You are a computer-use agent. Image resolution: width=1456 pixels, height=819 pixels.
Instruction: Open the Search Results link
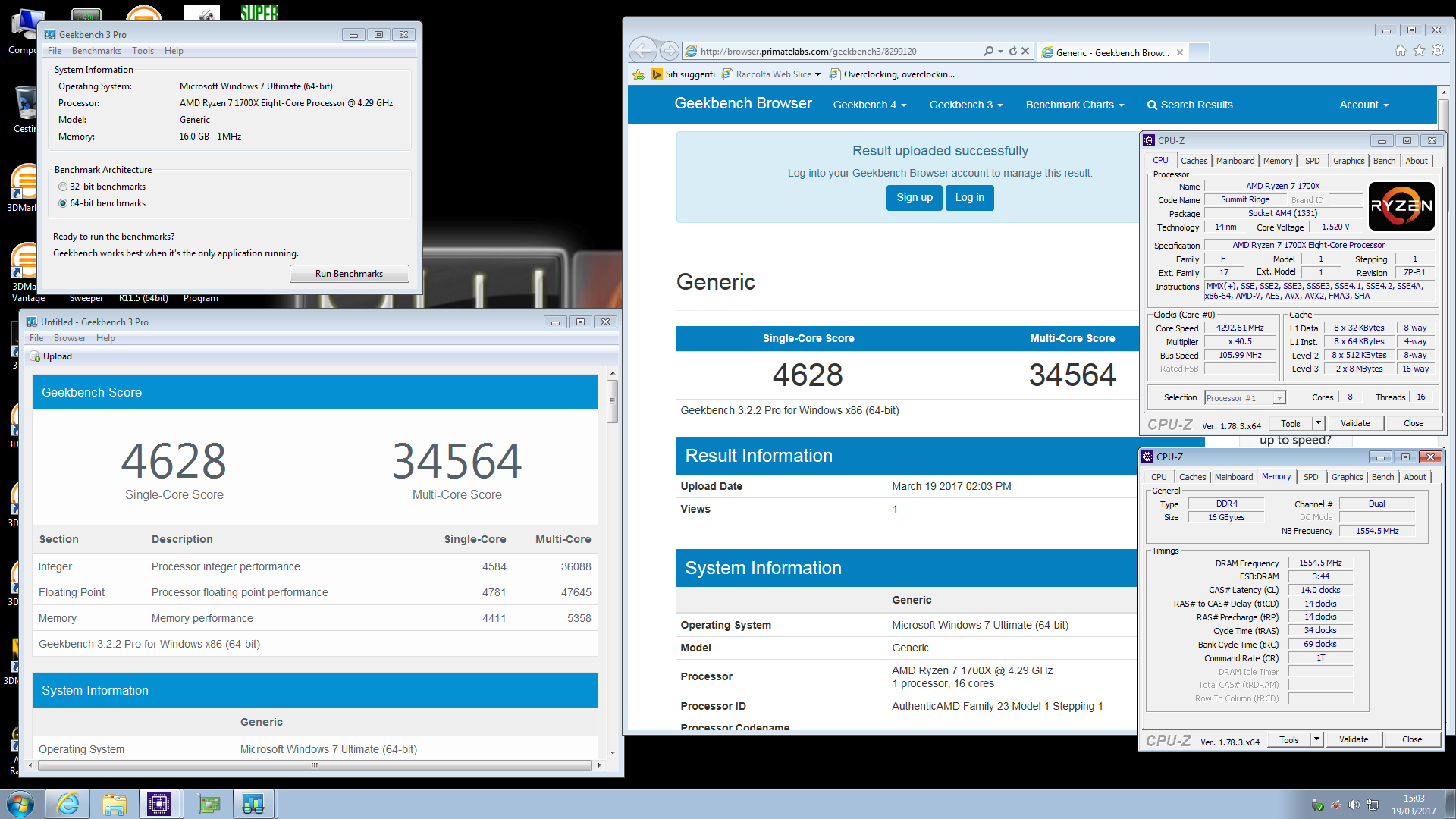click(x=1190, y=105)
